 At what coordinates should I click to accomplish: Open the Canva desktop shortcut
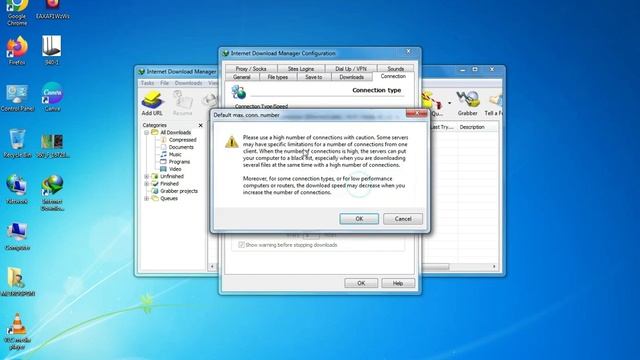pyautogui.click(x=52, y=97)
